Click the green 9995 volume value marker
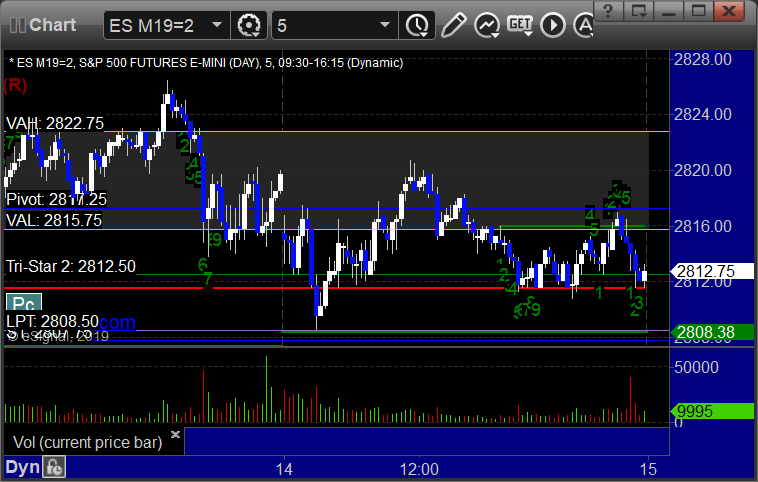 tap(698, 411)
